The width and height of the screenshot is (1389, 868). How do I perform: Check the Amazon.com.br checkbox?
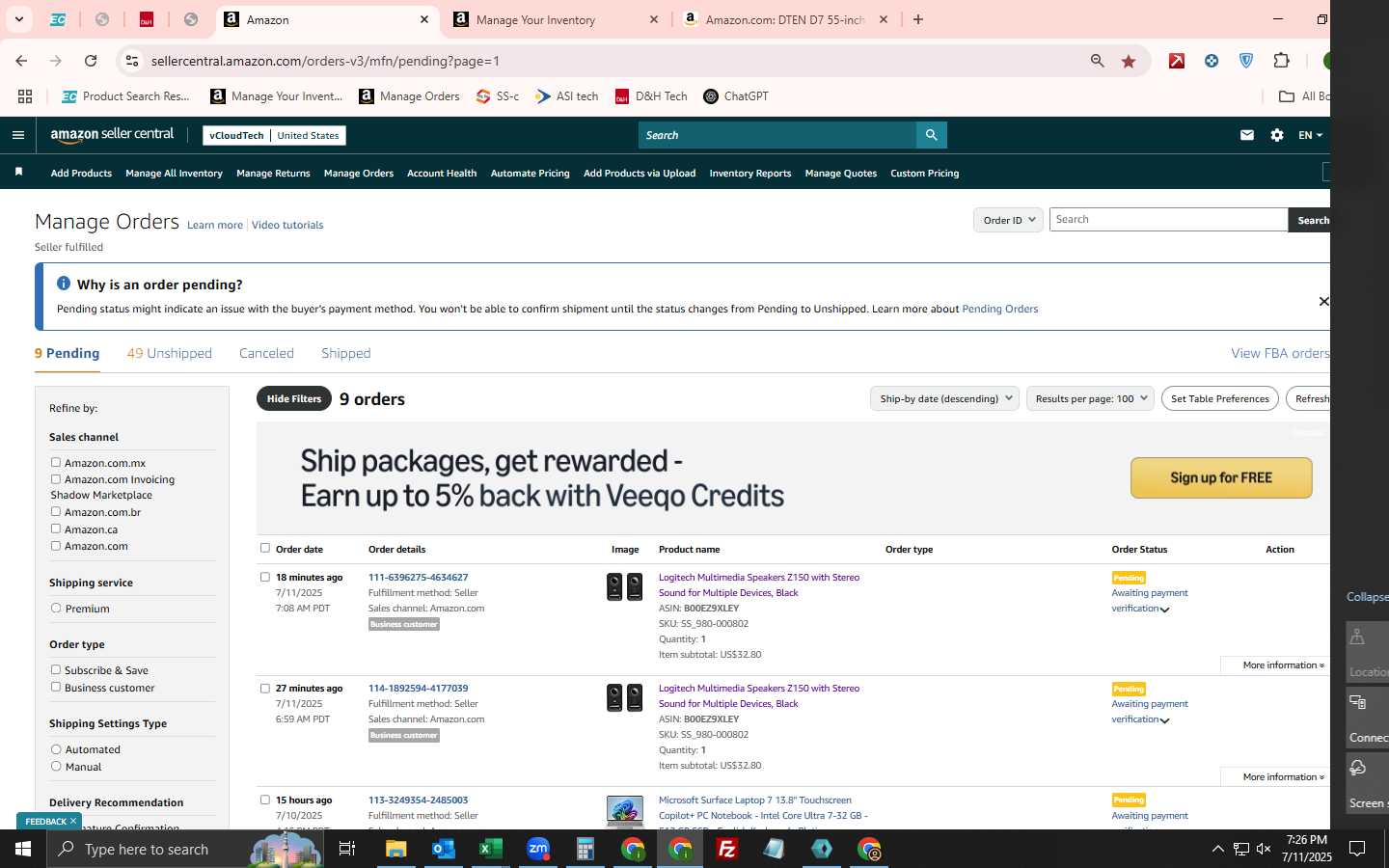[56, 511]
